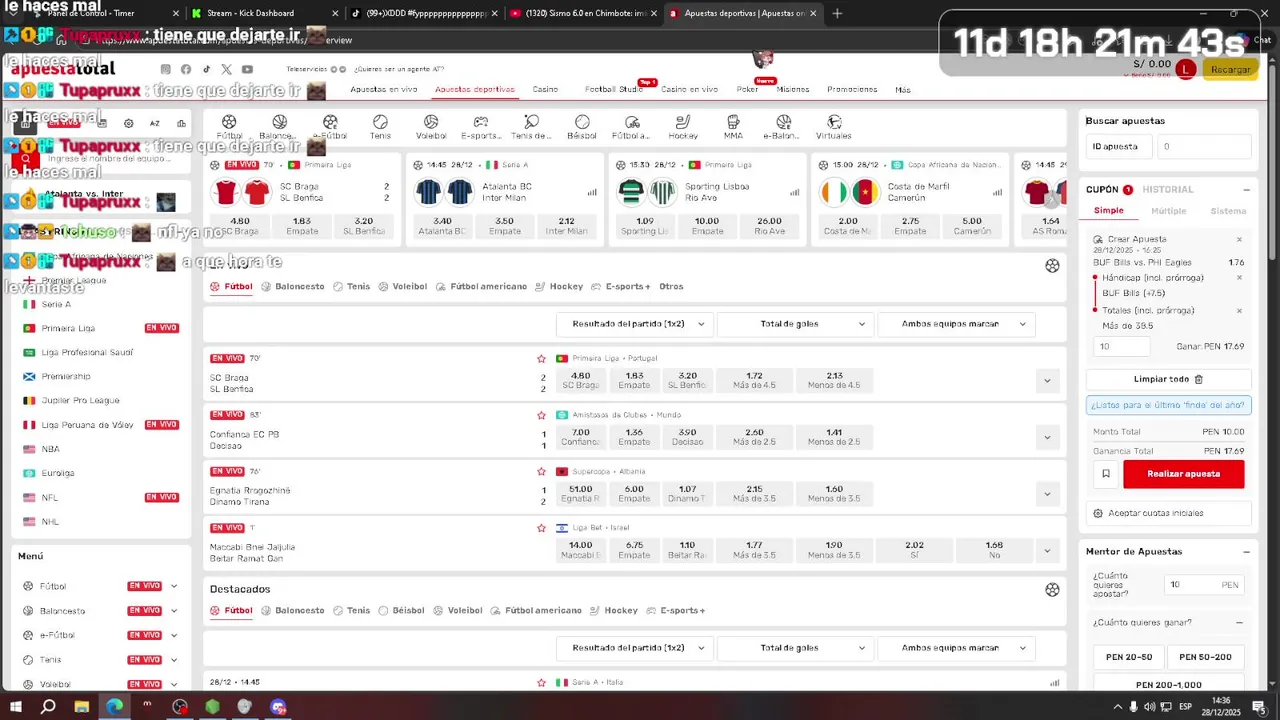Bet on SC Braga odds 4.80 in list
This screenshot has height=720, width=1280.
pos(580,380)
